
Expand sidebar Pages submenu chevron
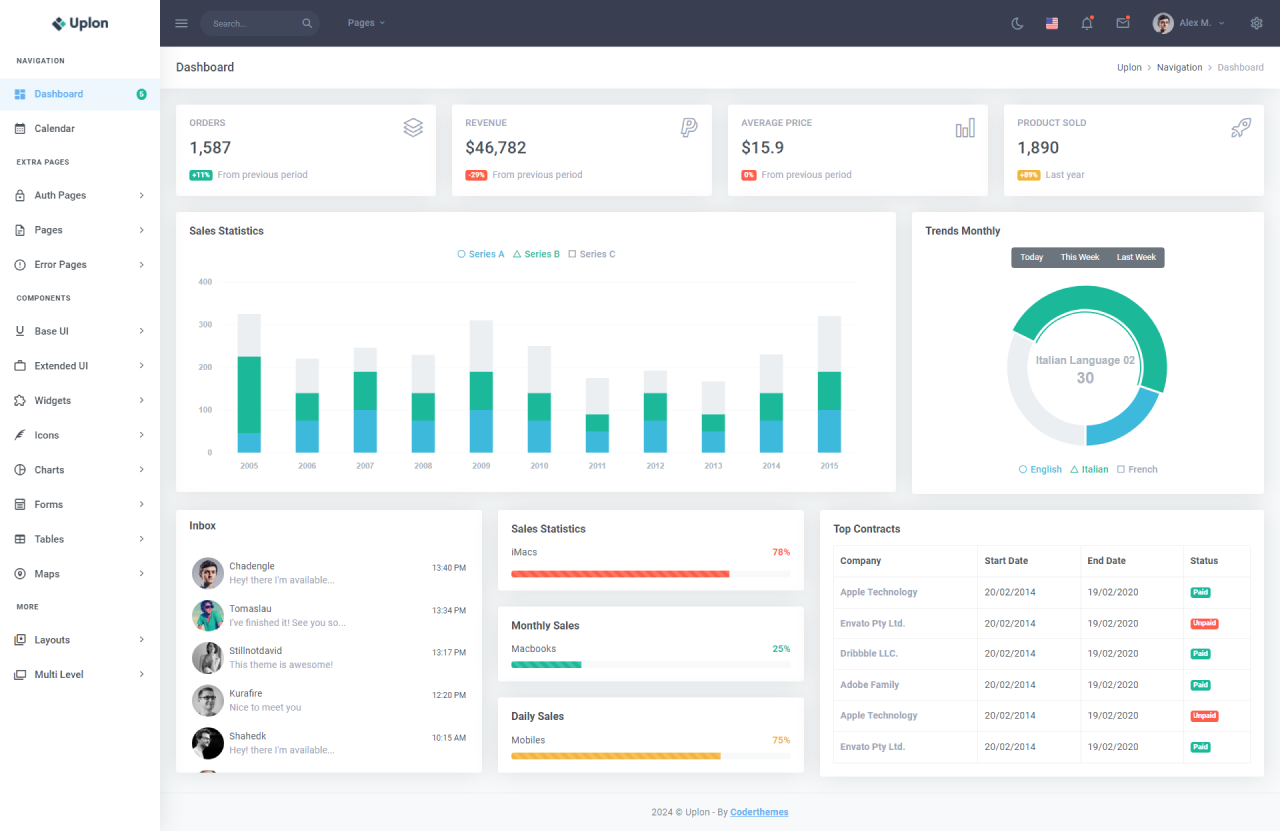point(142,230)
